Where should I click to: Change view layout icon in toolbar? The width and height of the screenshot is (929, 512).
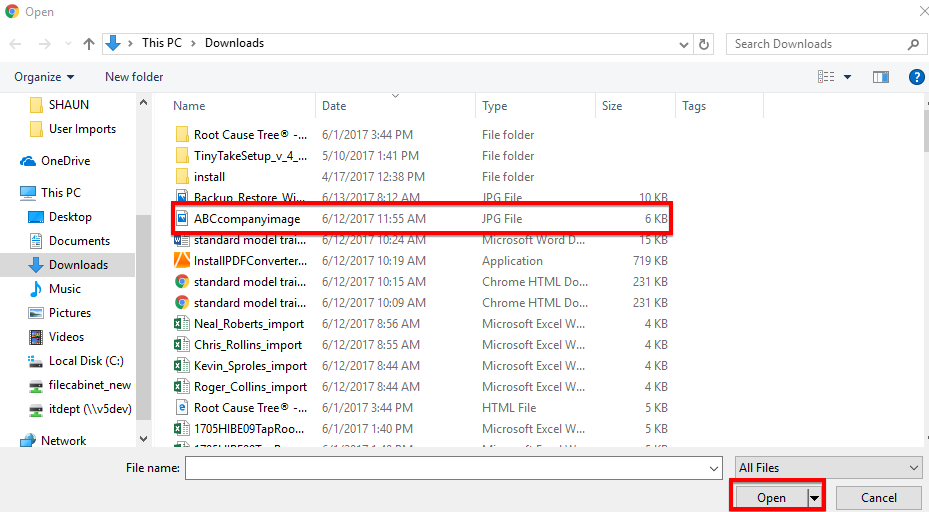(826, 77)
